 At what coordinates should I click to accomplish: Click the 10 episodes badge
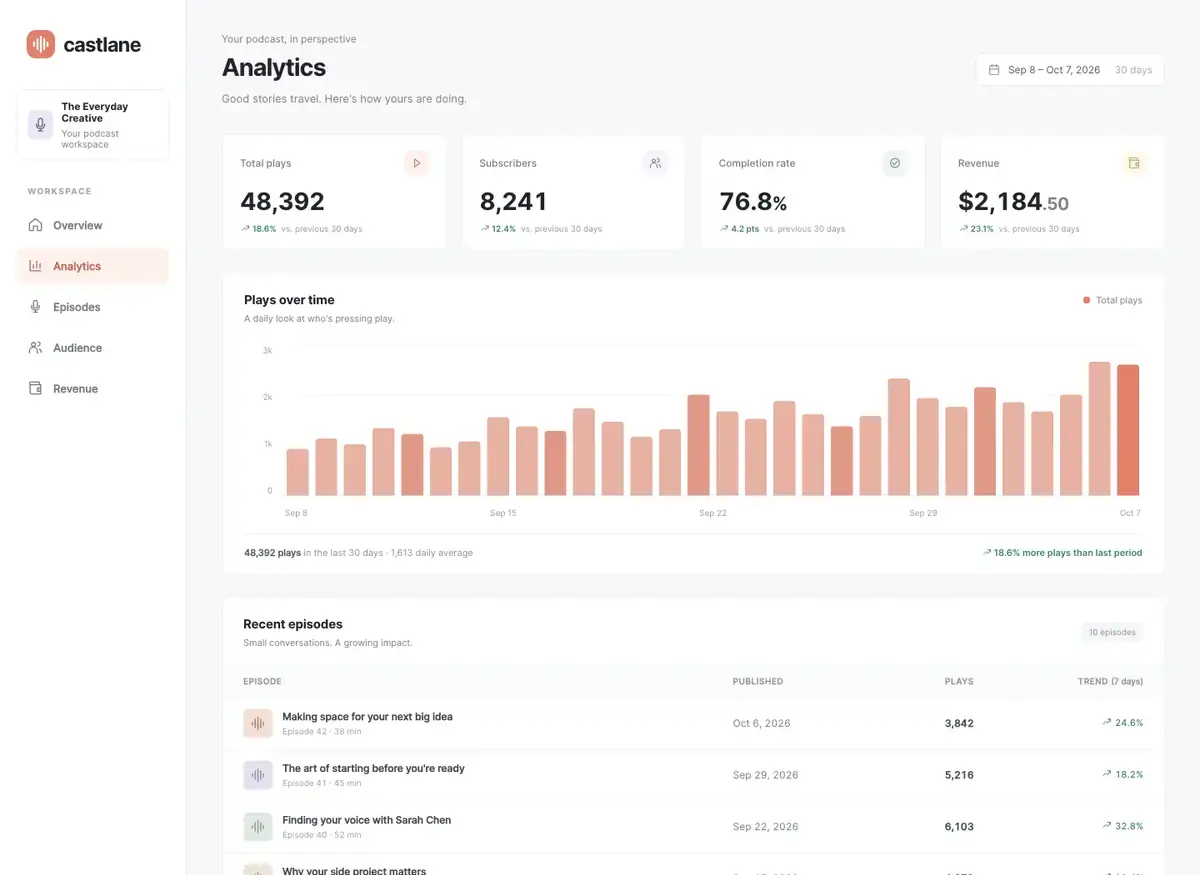coord(1112,632)
